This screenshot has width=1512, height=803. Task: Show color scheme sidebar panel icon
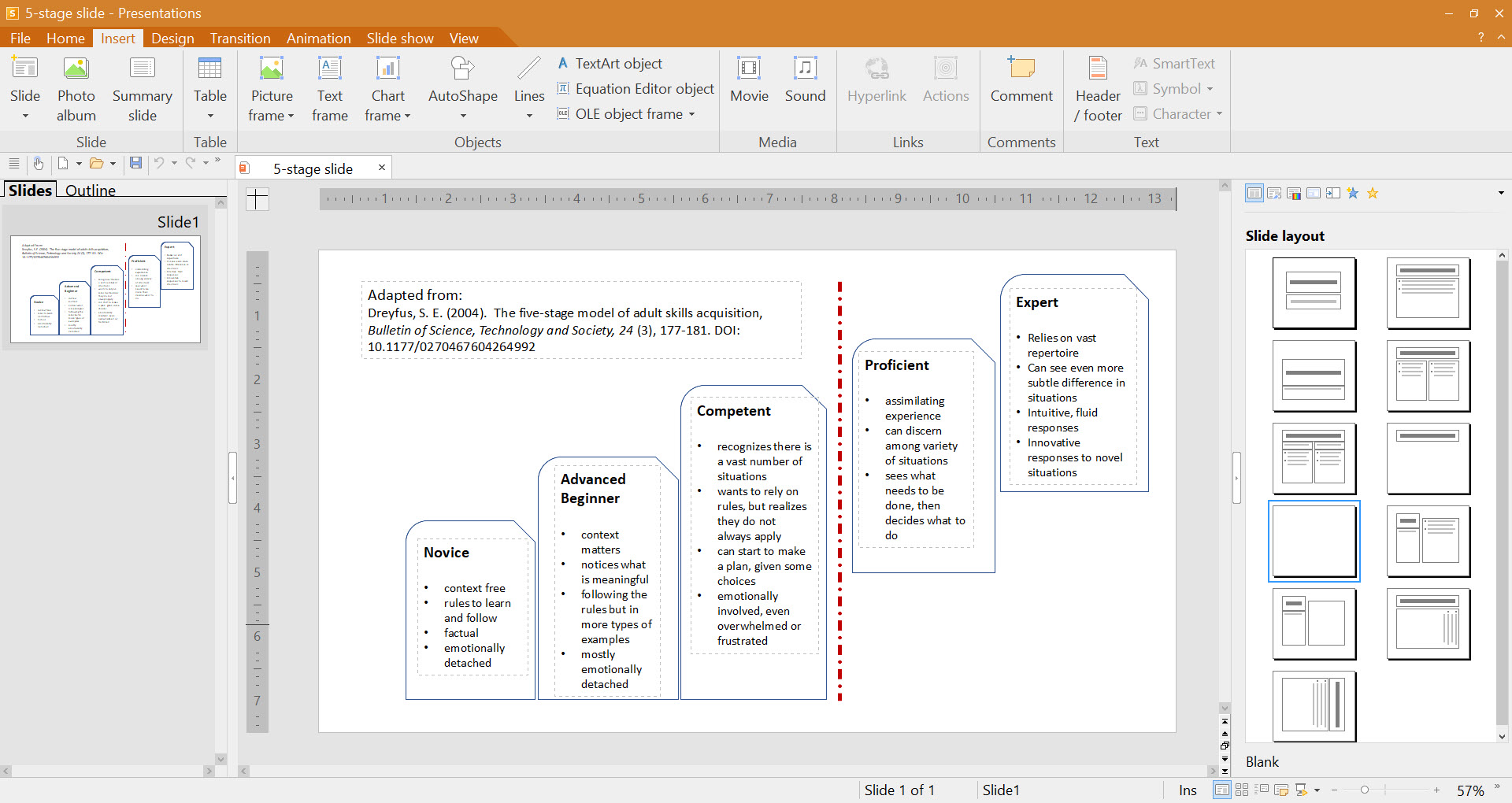(1294, 193)
